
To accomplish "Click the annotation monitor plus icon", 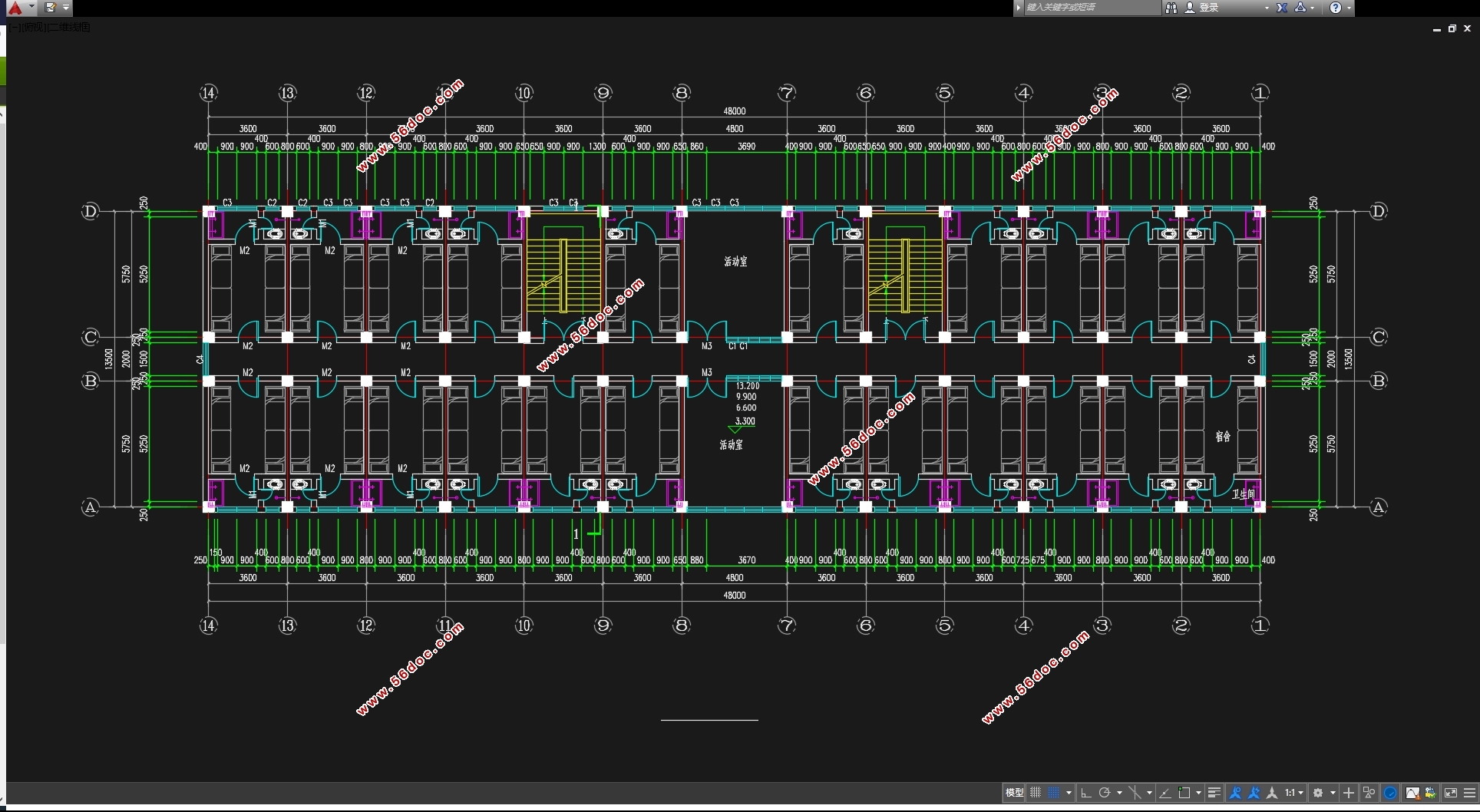I will pos(1349,793).
